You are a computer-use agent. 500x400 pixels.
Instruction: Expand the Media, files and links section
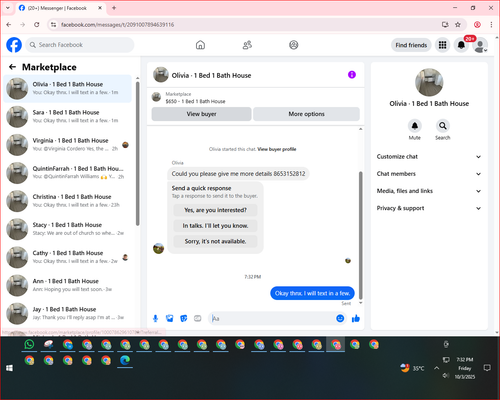tap(429, 191)
